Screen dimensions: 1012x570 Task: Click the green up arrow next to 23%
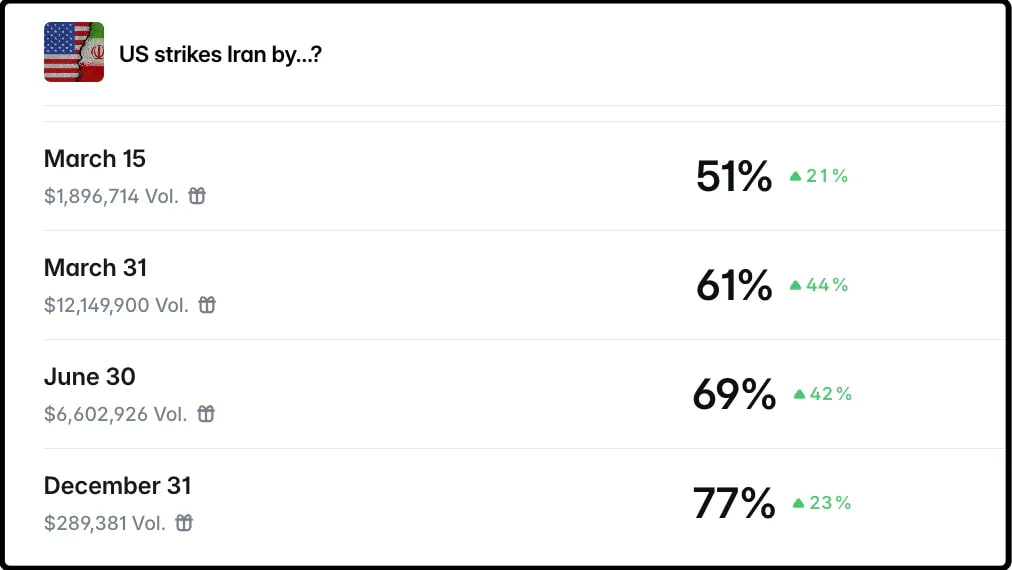tap(799, 504)
